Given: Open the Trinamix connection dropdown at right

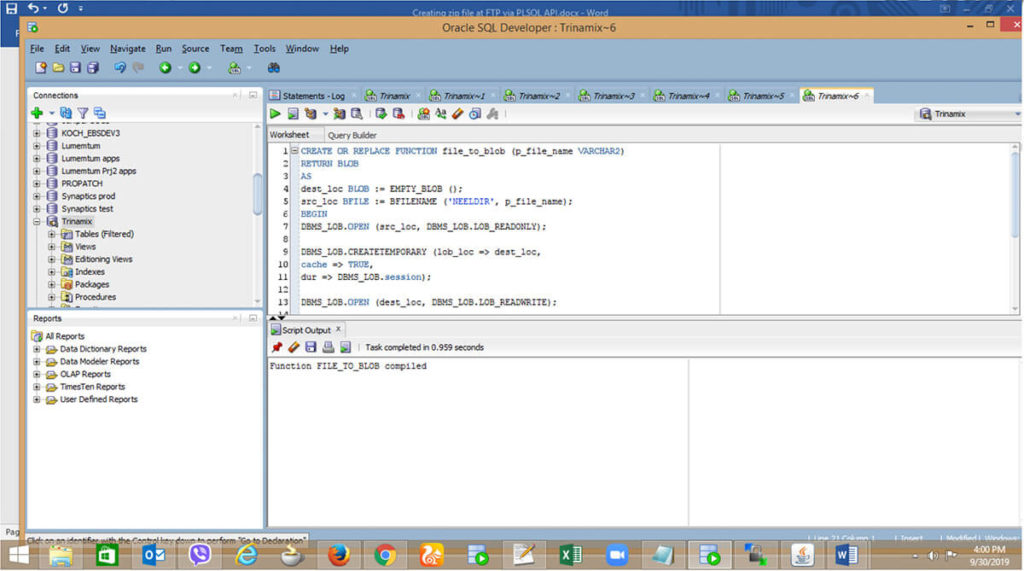Looking at the screenshot, I should click(x=1017, y=114).
